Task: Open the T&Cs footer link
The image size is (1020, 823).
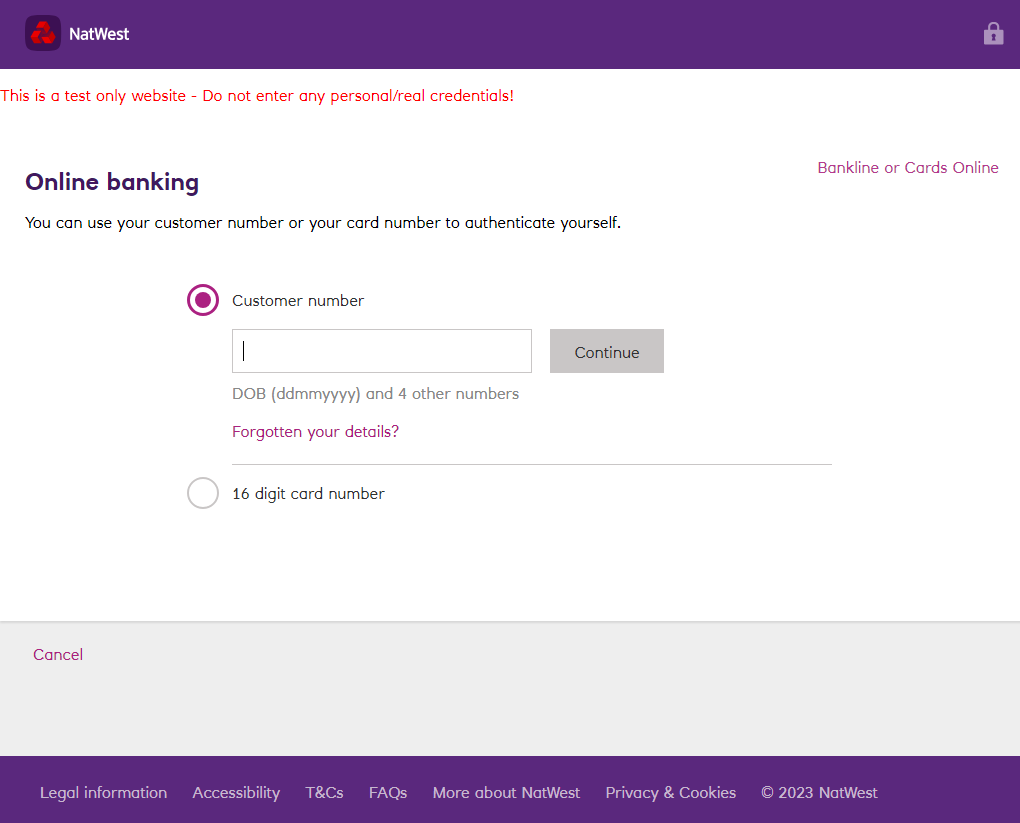Action: [324, 793]
